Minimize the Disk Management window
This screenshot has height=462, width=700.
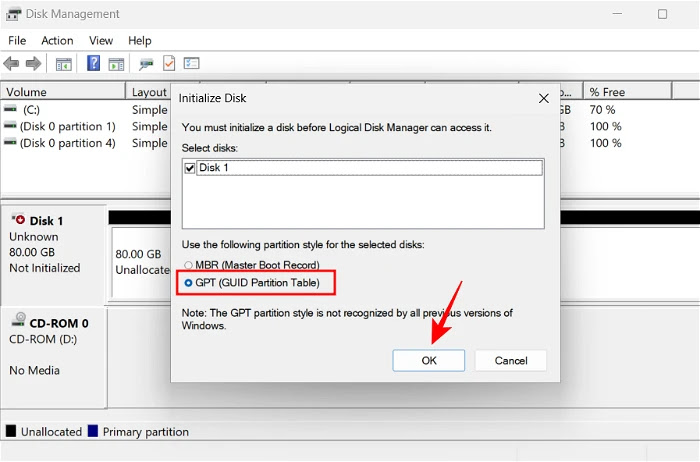click(x=617, y=14)
